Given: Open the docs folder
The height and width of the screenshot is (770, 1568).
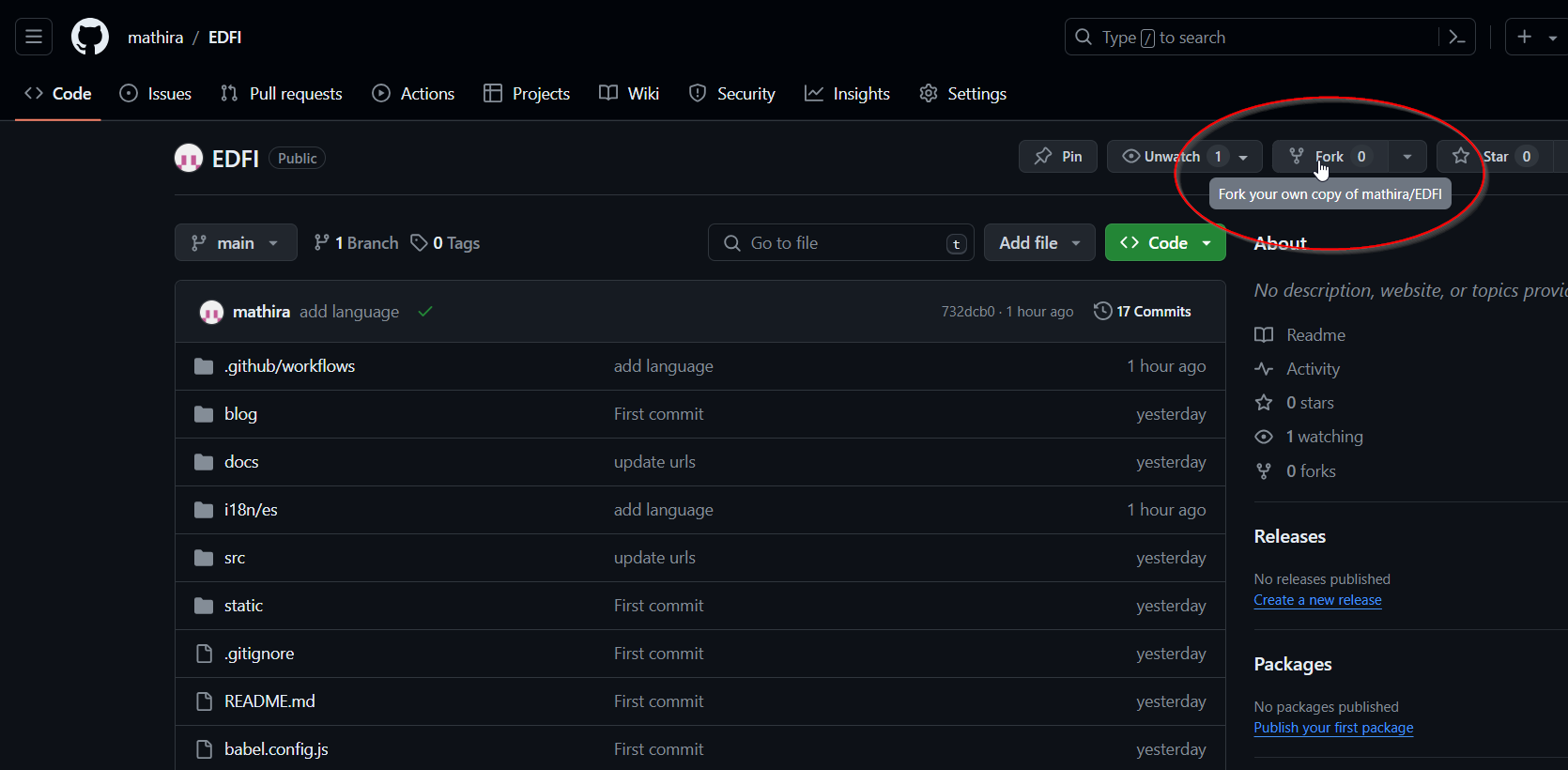Looking at the screenshot, I should [241, 462].
